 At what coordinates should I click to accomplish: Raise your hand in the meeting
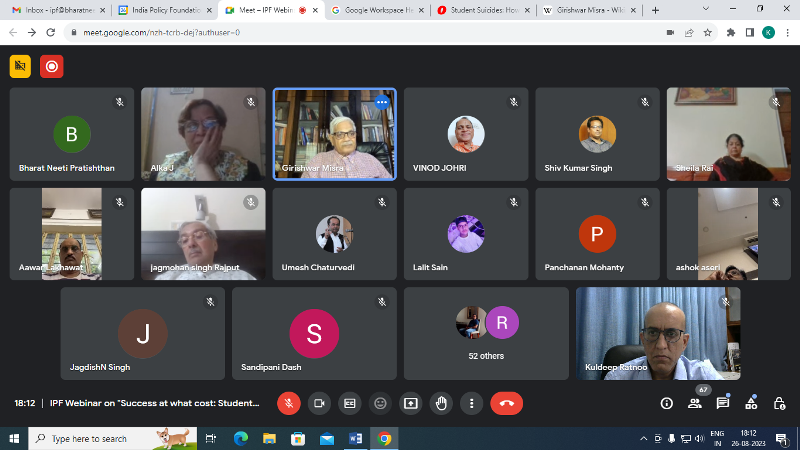click(x=441, y=403)
